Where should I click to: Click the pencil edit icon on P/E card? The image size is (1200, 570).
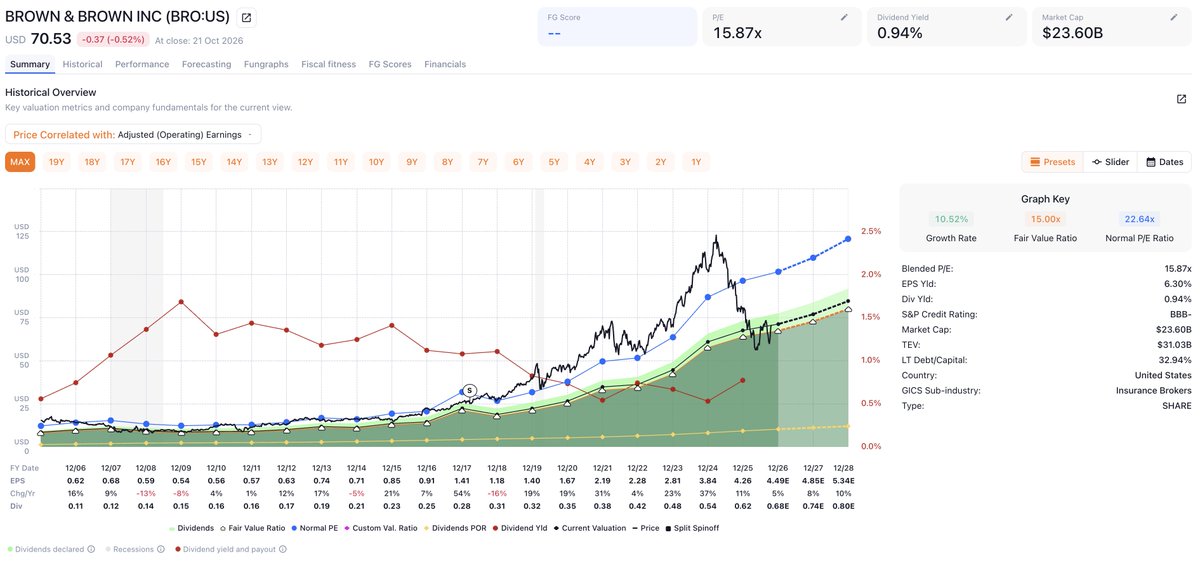coord(844,17)
